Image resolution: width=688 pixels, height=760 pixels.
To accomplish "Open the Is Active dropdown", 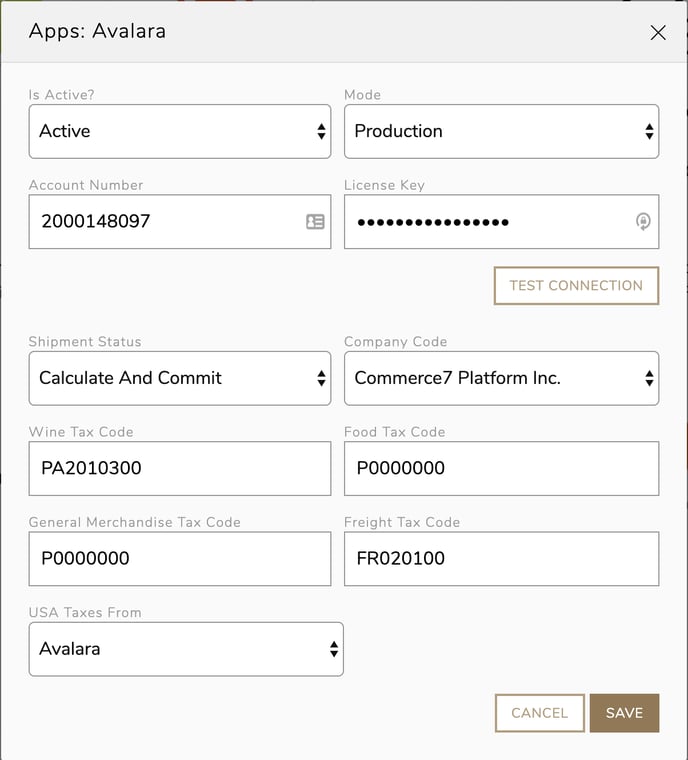I will (180, 131).
